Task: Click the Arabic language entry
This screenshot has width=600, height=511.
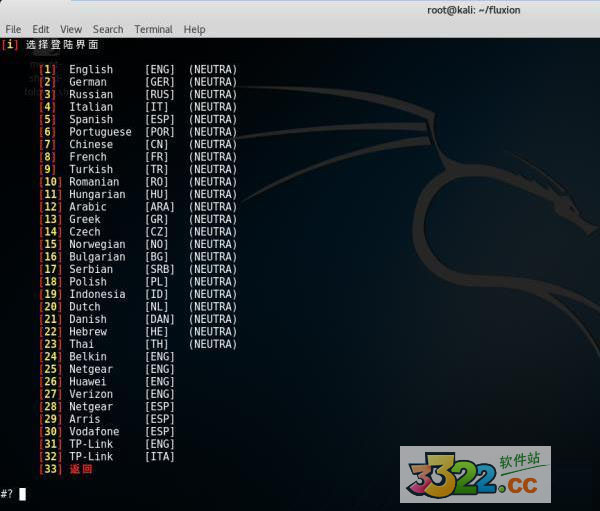Action: [x=88, y=207]
